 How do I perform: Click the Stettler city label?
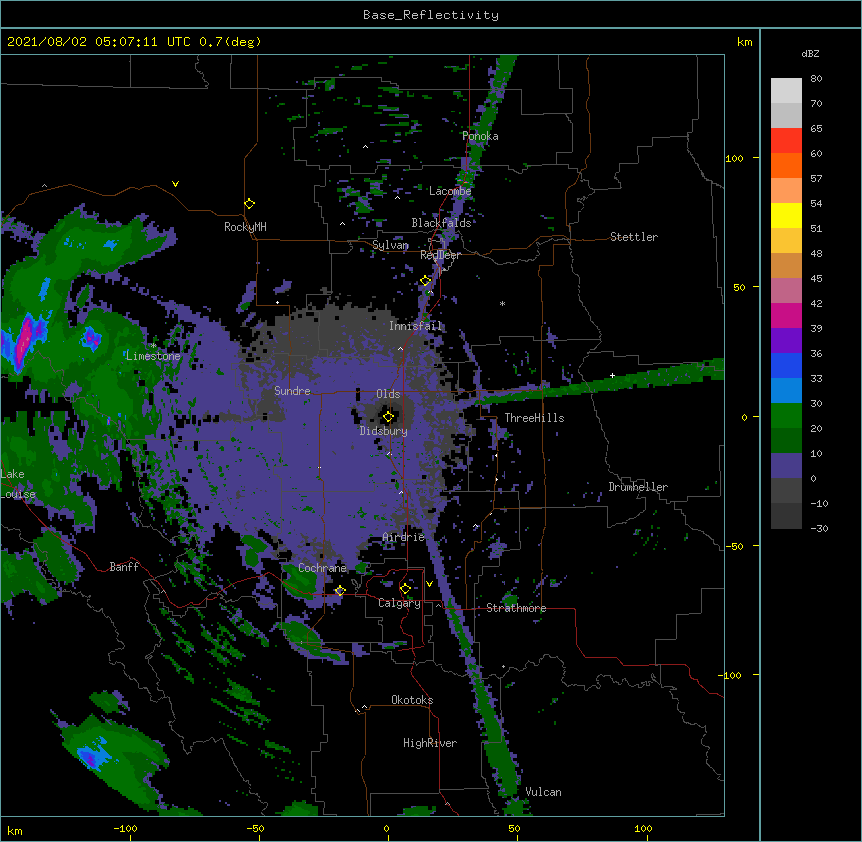coord(634,237)
